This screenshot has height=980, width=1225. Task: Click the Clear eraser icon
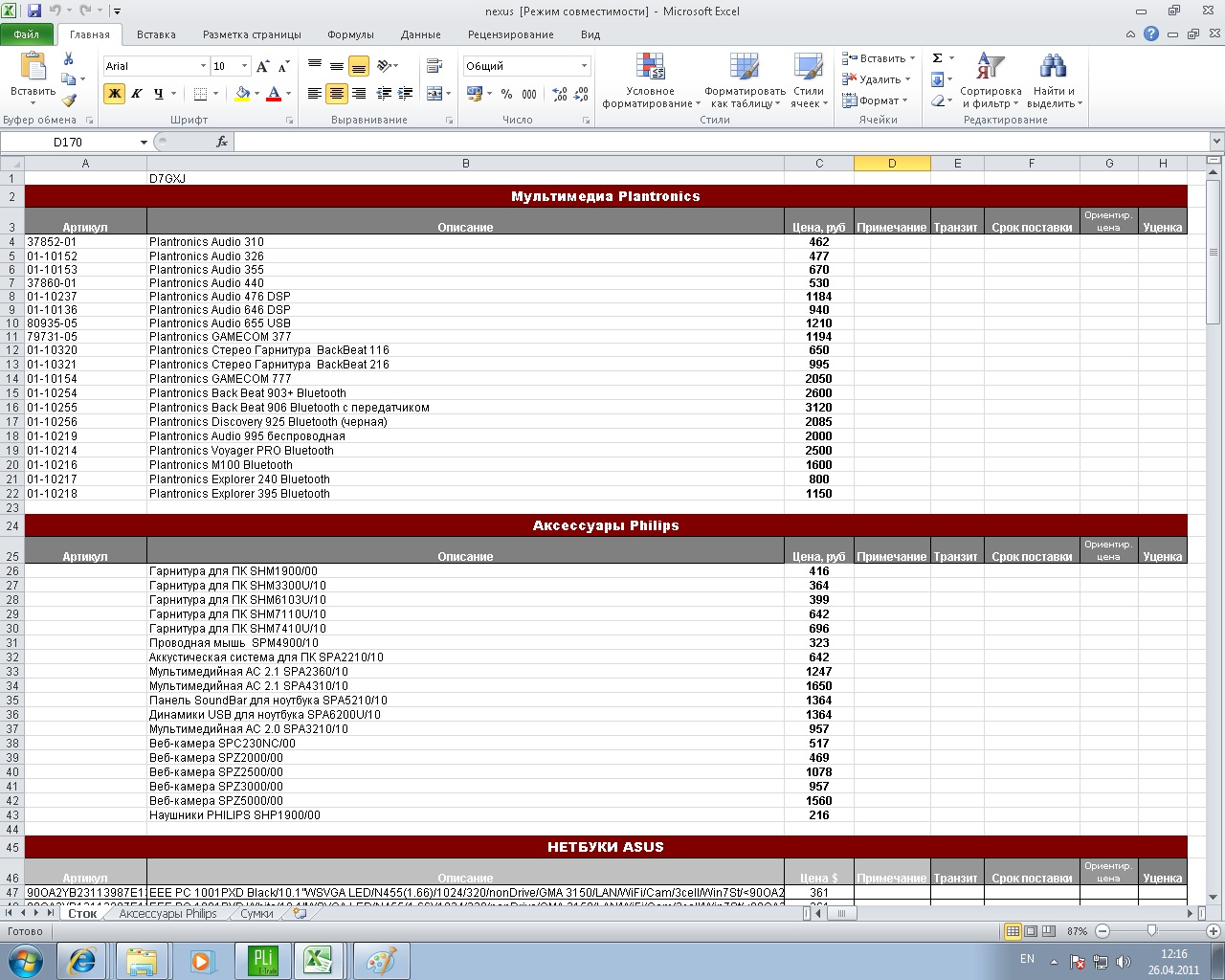938,100
